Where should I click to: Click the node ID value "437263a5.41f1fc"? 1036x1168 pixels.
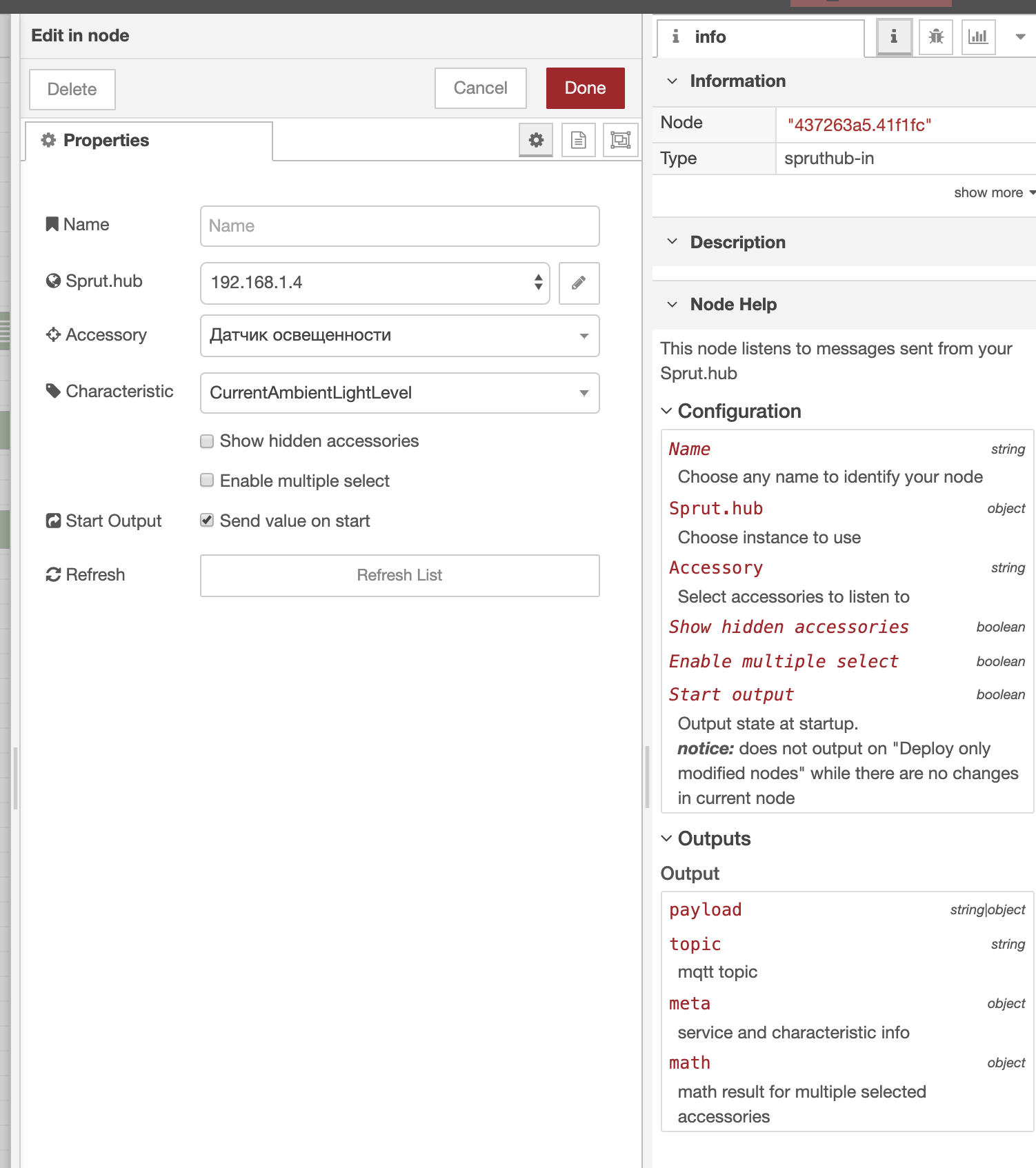click(859, 125)
